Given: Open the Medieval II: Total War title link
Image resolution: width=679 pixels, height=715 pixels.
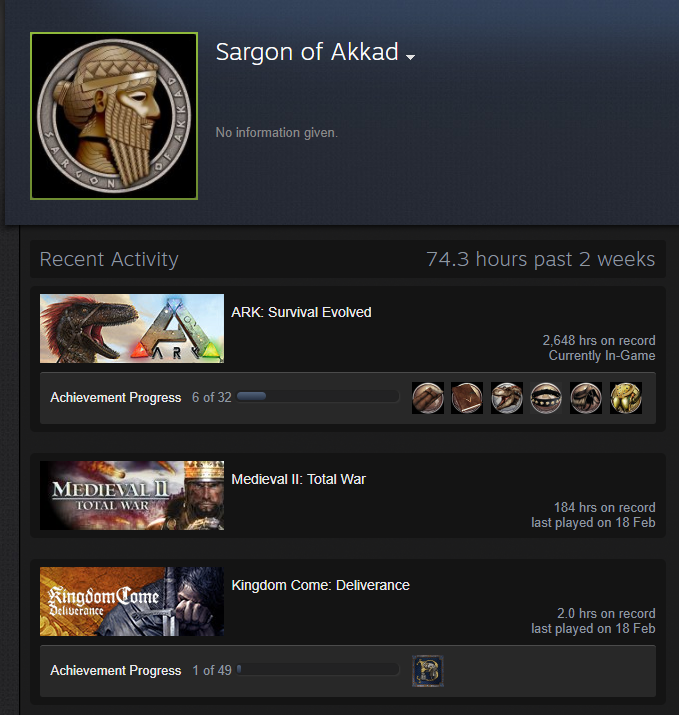Looking at the screenshot, I should click(x=298, y=479).
